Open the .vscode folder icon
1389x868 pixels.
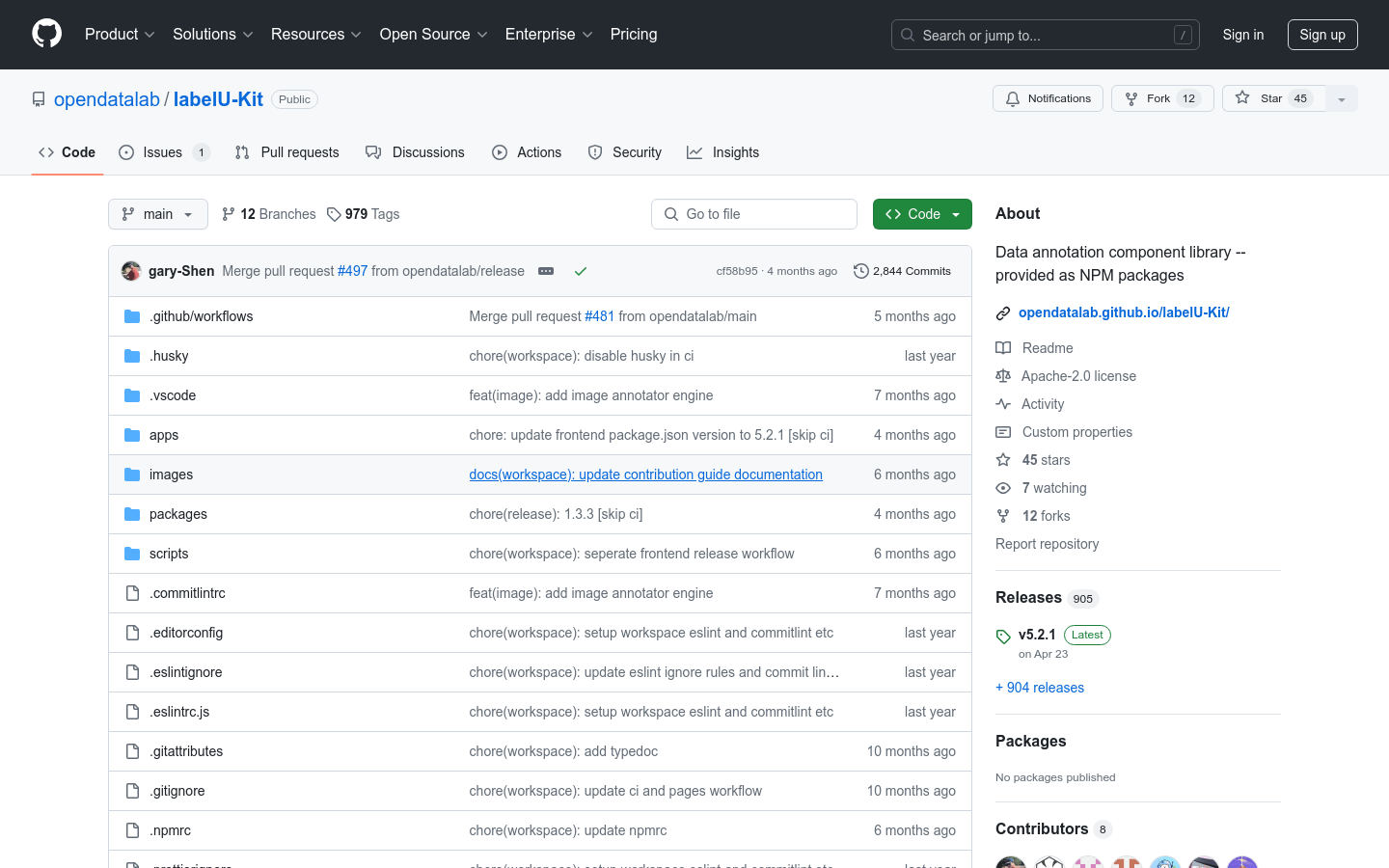(x=132, y=395)
